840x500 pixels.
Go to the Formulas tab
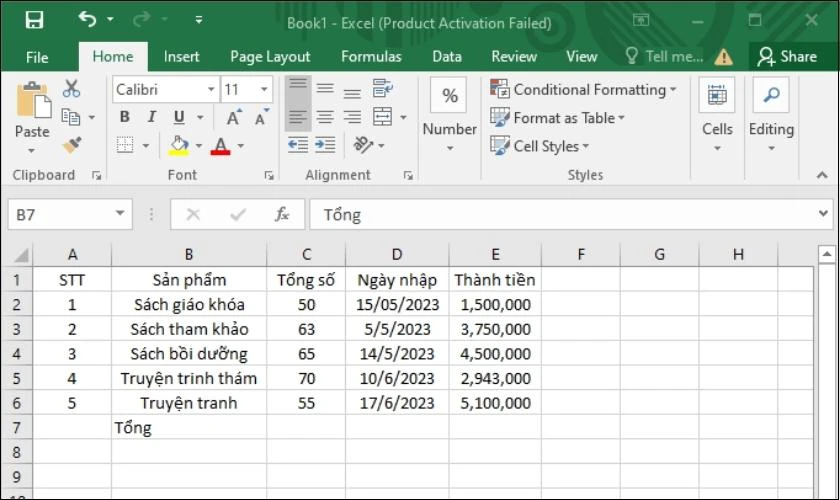(x=371, y=57)
